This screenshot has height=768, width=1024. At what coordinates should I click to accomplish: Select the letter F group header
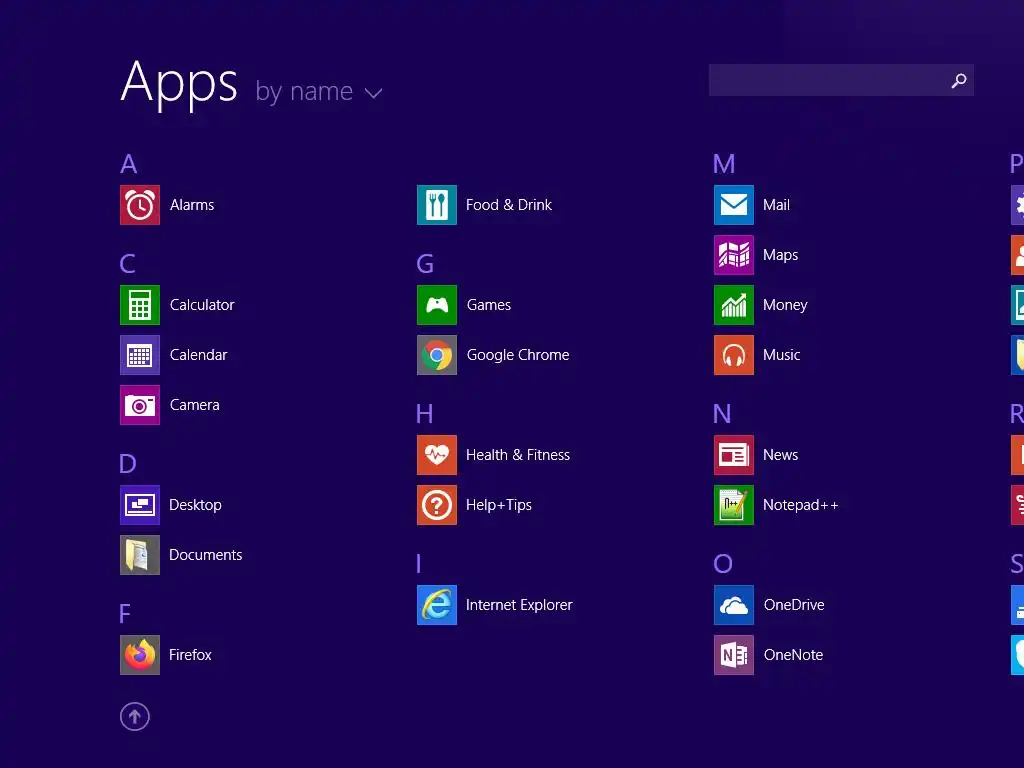coord(125,614)
